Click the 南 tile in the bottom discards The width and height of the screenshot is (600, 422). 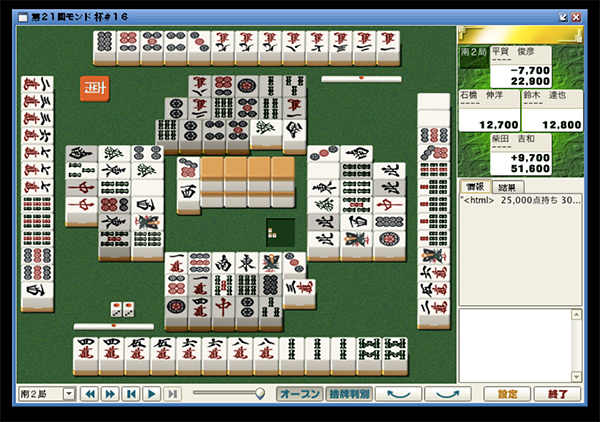pos(223,263)
